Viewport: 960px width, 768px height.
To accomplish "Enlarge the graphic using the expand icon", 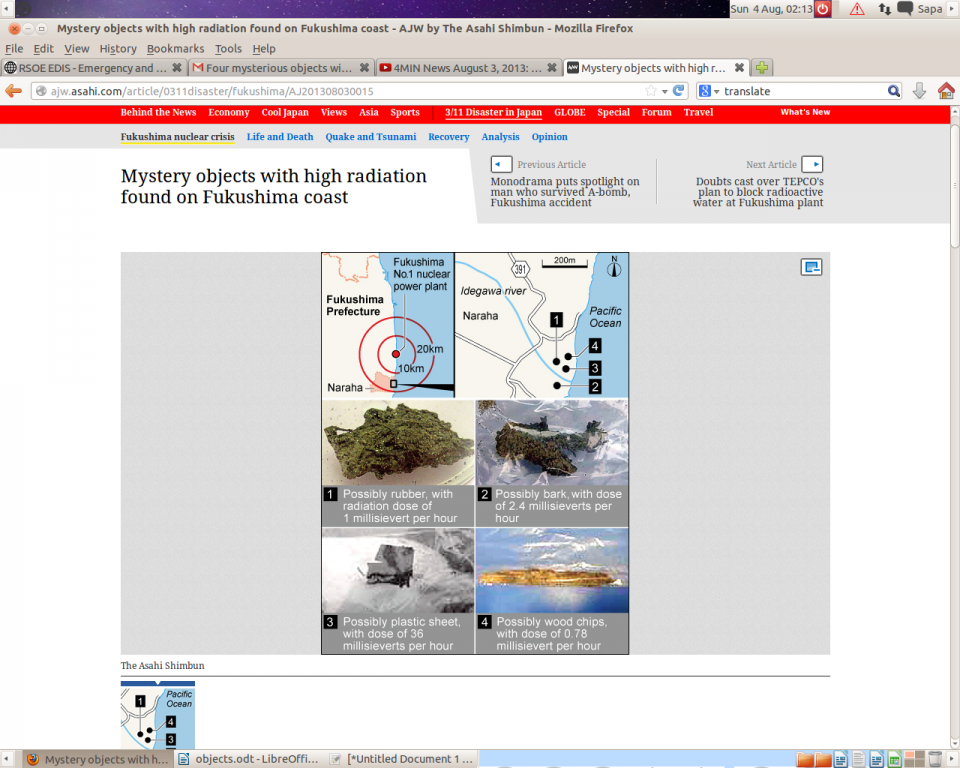I will [811, 267].
